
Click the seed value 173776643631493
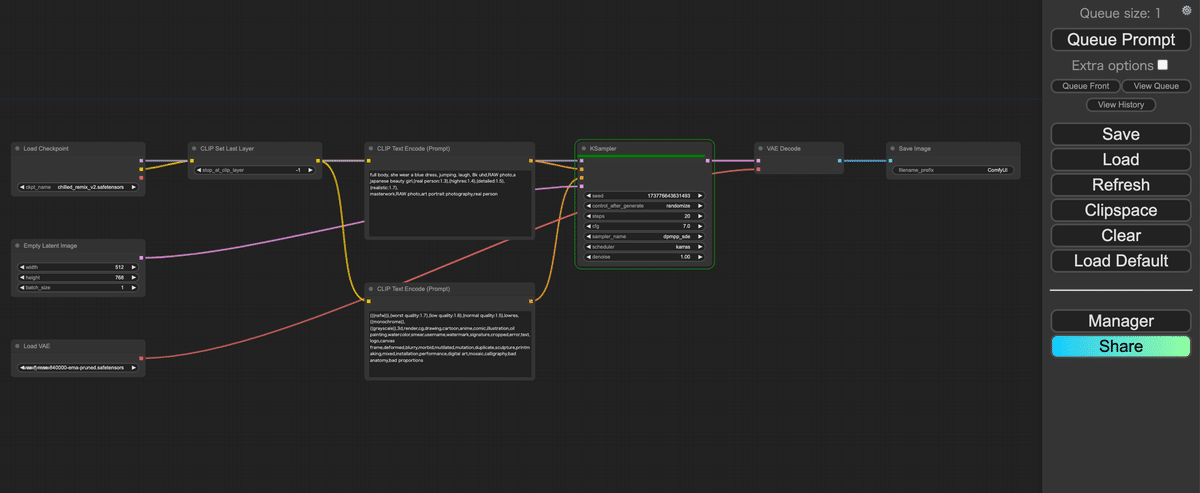pyautogui.click(x=669, y=196)
